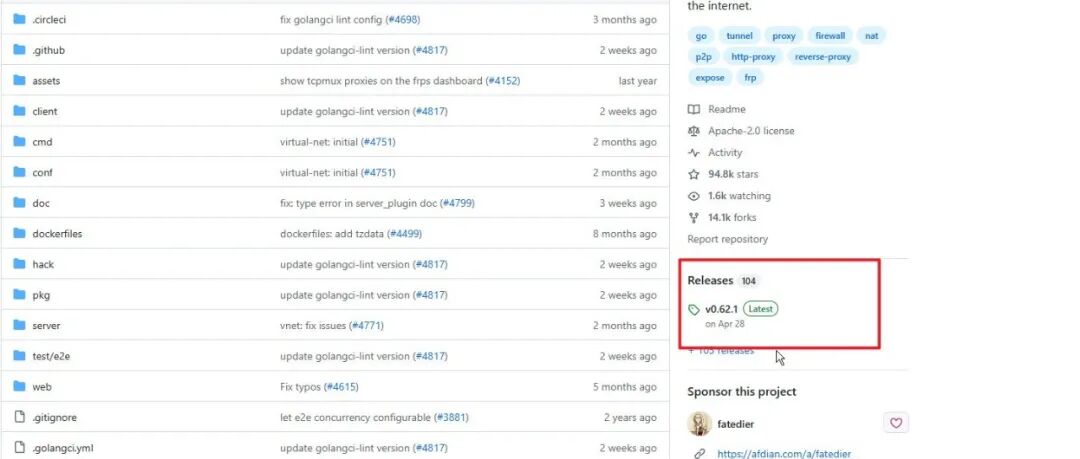Click the .github folder icon
Screen dimensions: 1080x459
point(19,50)
